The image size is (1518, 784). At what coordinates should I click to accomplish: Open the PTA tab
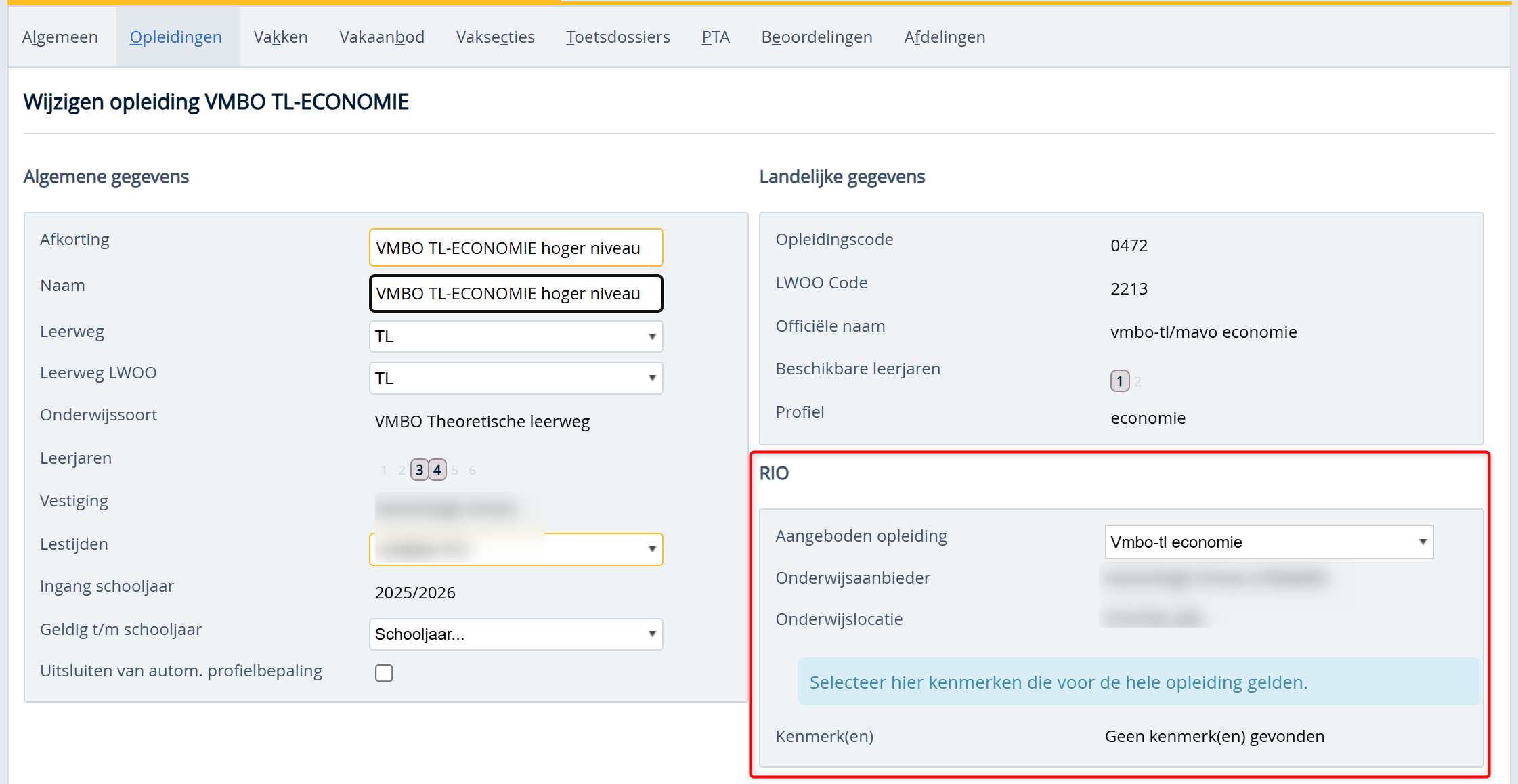[715, 37]
